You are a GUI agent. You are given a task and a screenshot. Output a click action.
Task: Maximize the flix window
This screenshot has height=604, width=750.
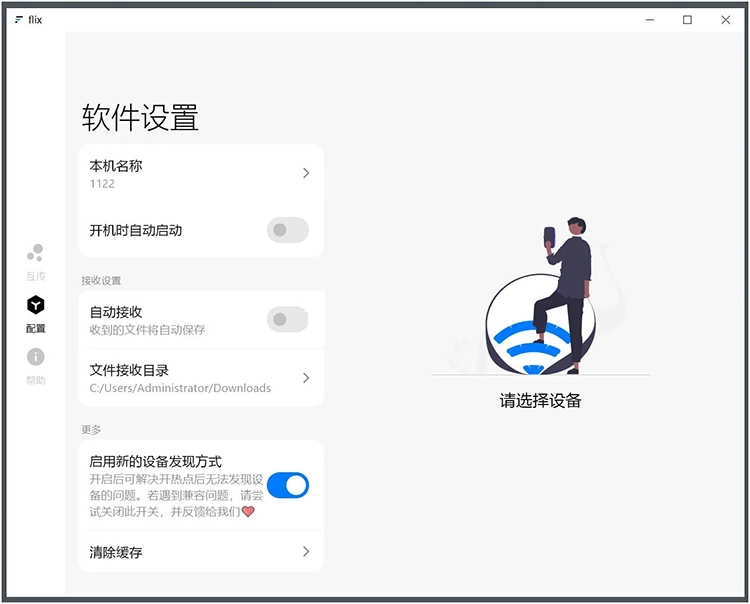tap(687, 20)
